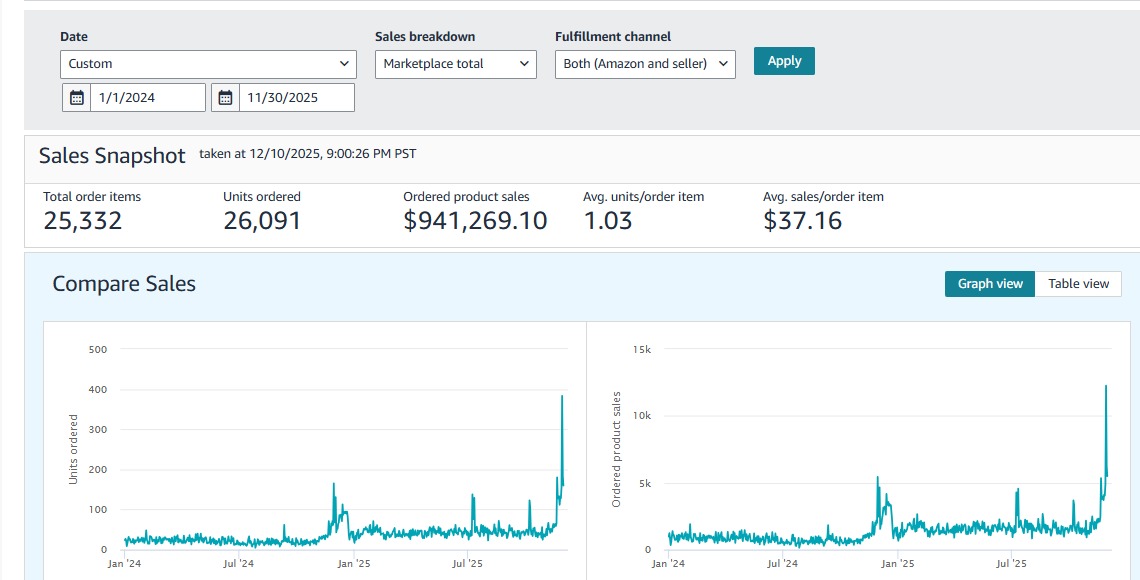This screenshot has height=580, width=1140.
Task: Select the Units ordered value 26,091
Action: coord(262,221)
